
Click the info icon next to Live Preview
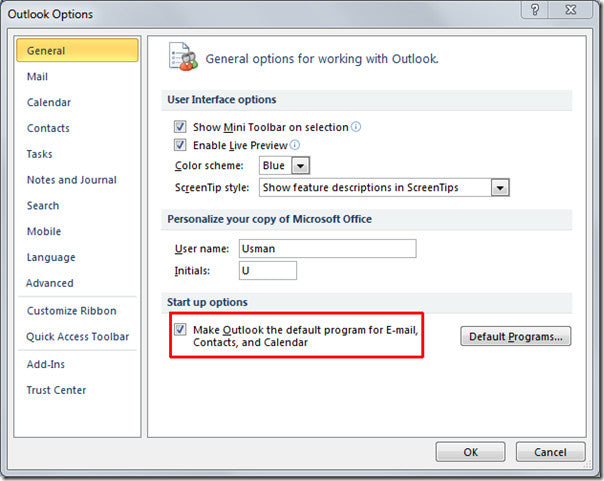(294, 145)
